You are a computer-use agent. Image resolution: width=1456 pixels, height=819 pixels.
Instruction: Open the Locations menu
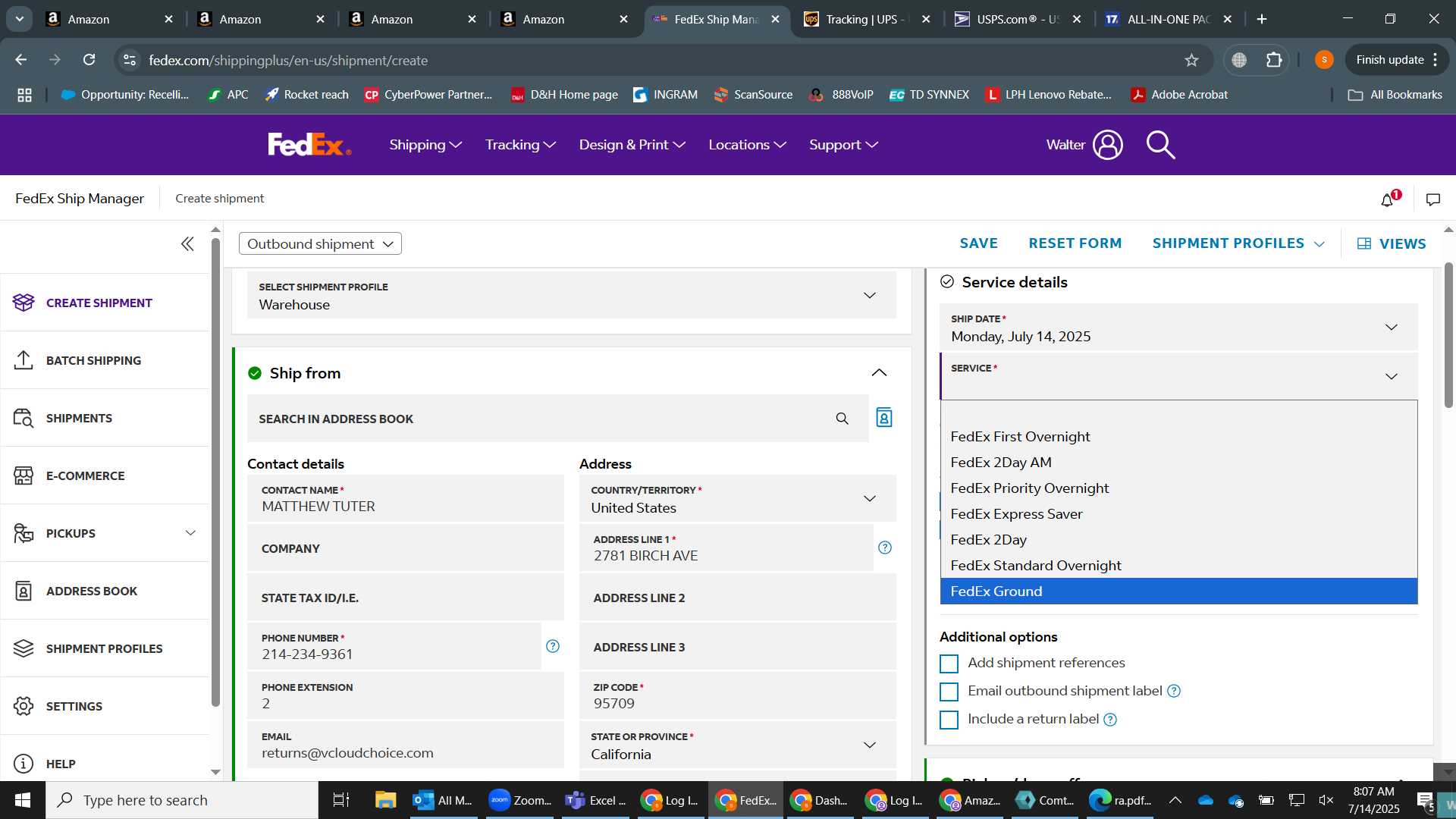coord(747,144)
